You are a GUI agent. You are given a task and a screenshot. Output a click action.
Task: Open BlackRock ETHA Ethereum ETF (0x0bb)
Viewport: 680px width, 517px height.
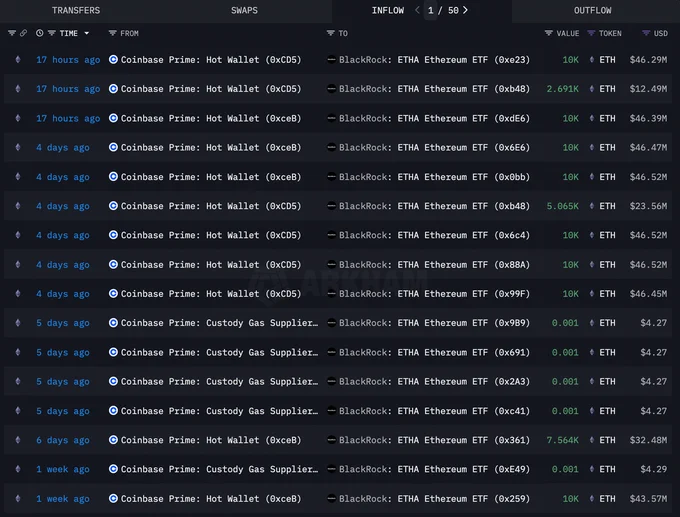[x=435, y=177]
